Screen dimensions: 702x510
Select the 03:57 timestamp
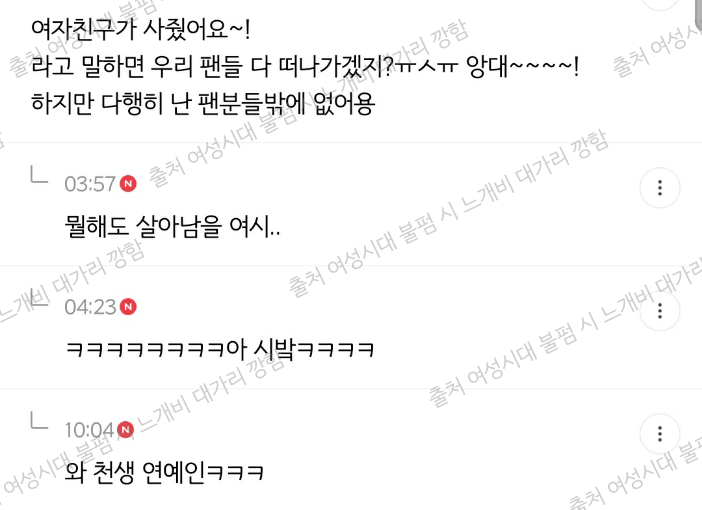tap(90, 184)
